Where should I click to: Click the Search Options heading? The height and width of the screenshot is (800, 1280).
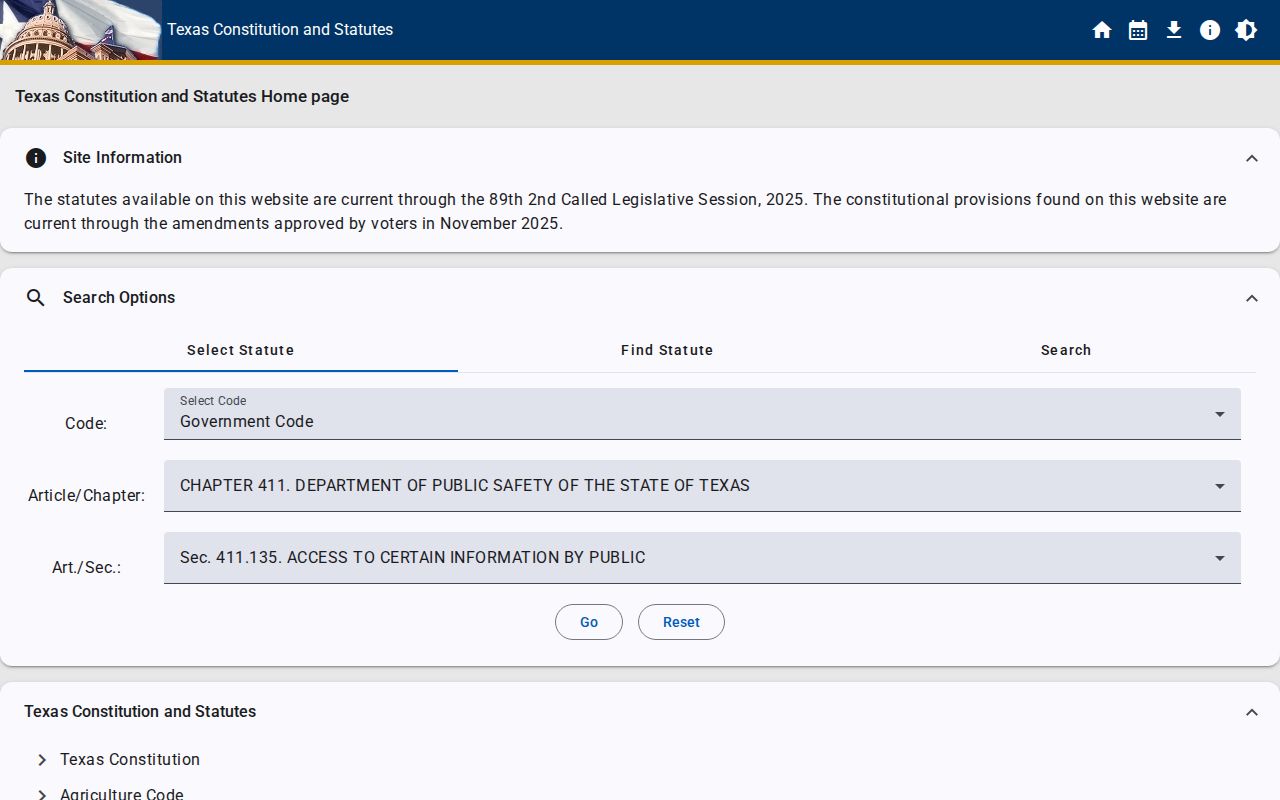point(119,298)
